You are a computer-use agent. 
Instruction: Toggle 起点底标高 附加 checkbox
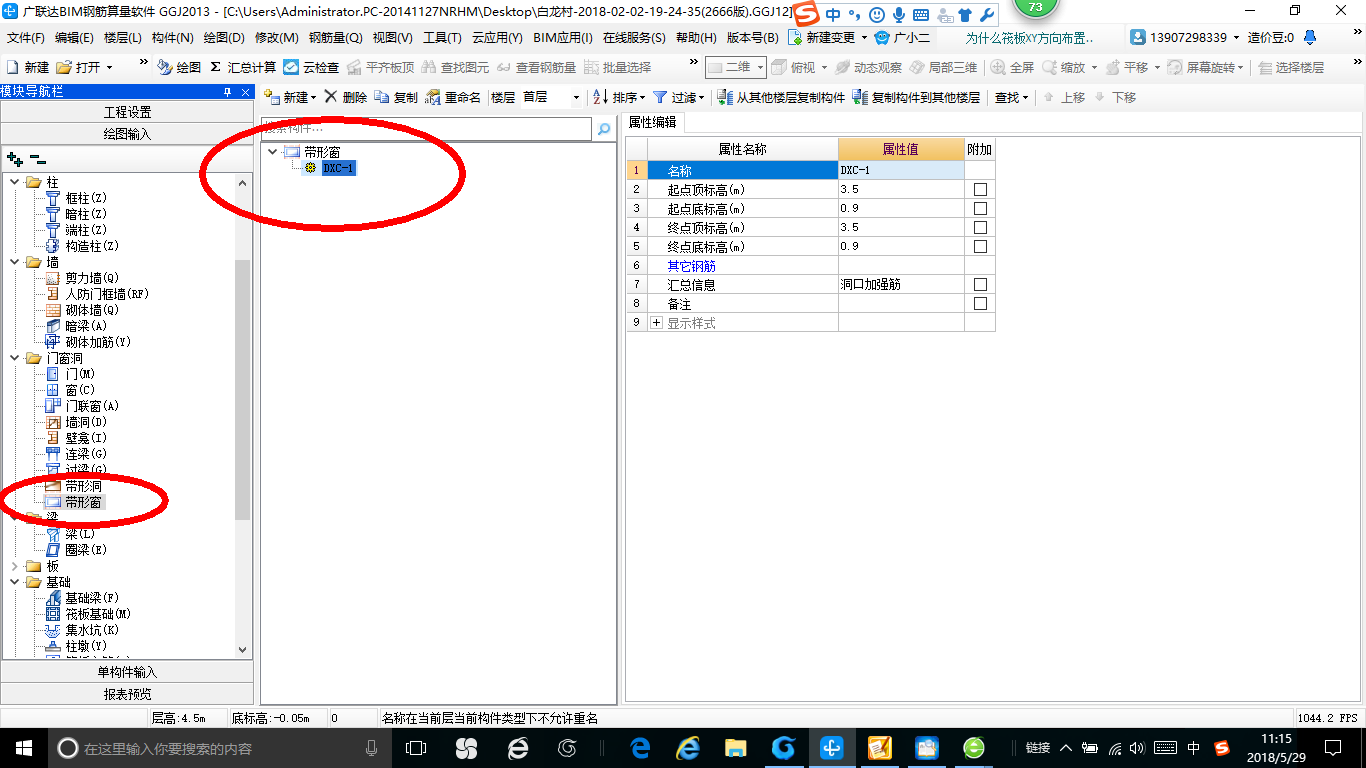point(980,208)
